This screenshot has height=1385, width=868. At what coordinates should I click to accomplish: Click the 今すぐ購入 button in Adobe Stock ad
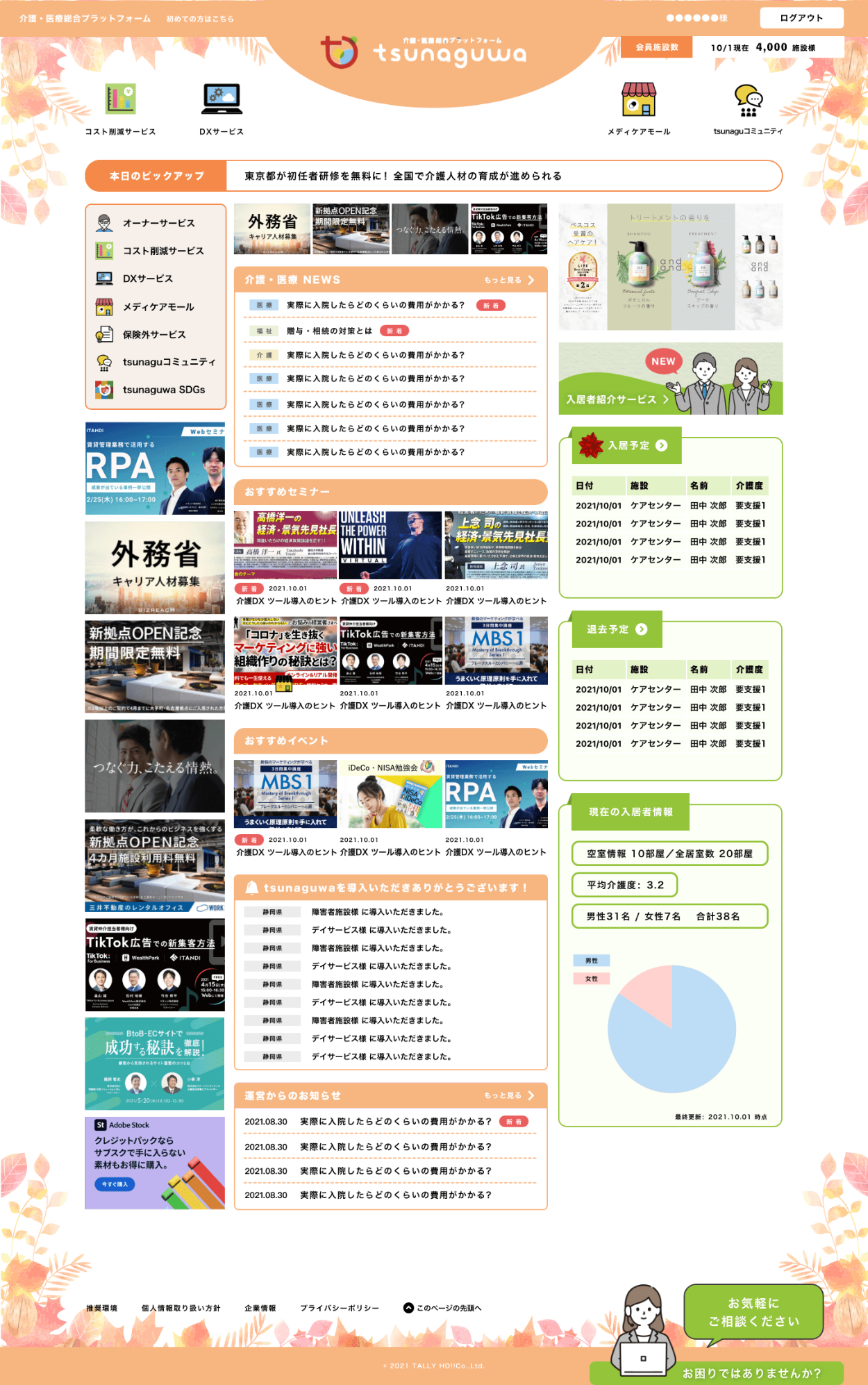click(x=115, y=1184)
